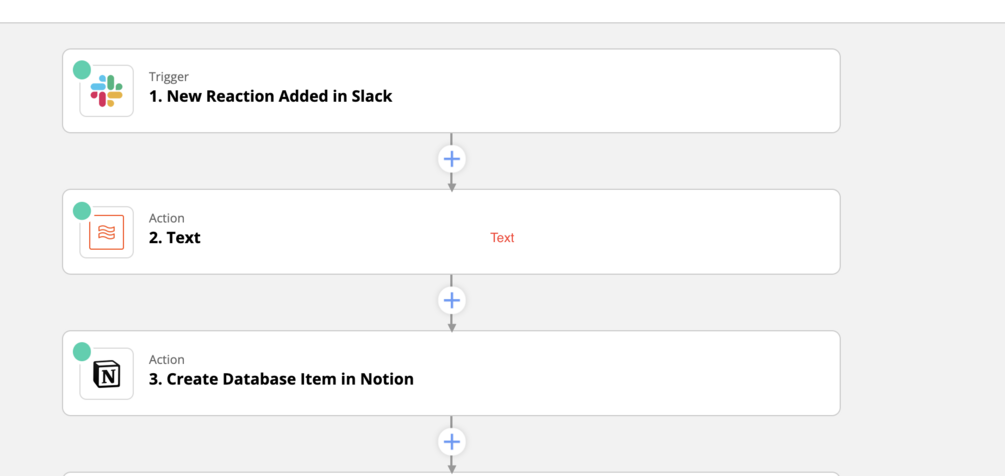This screenshot has width=1005, height=476.
Task: Click the 'Action' label above Notion step title
Action: click(167, 359)
